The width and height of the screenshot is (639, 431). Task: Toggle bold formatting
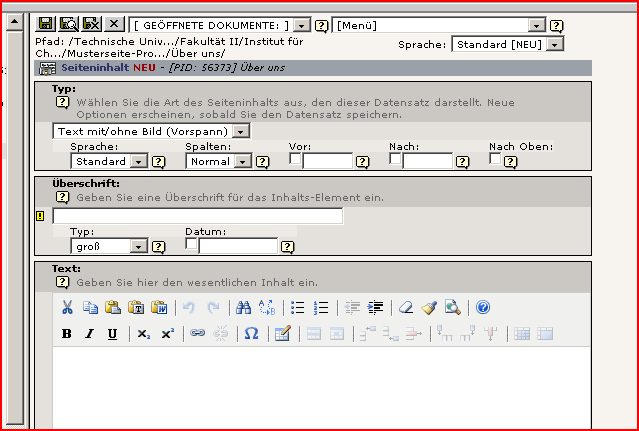tap(66, 334)
